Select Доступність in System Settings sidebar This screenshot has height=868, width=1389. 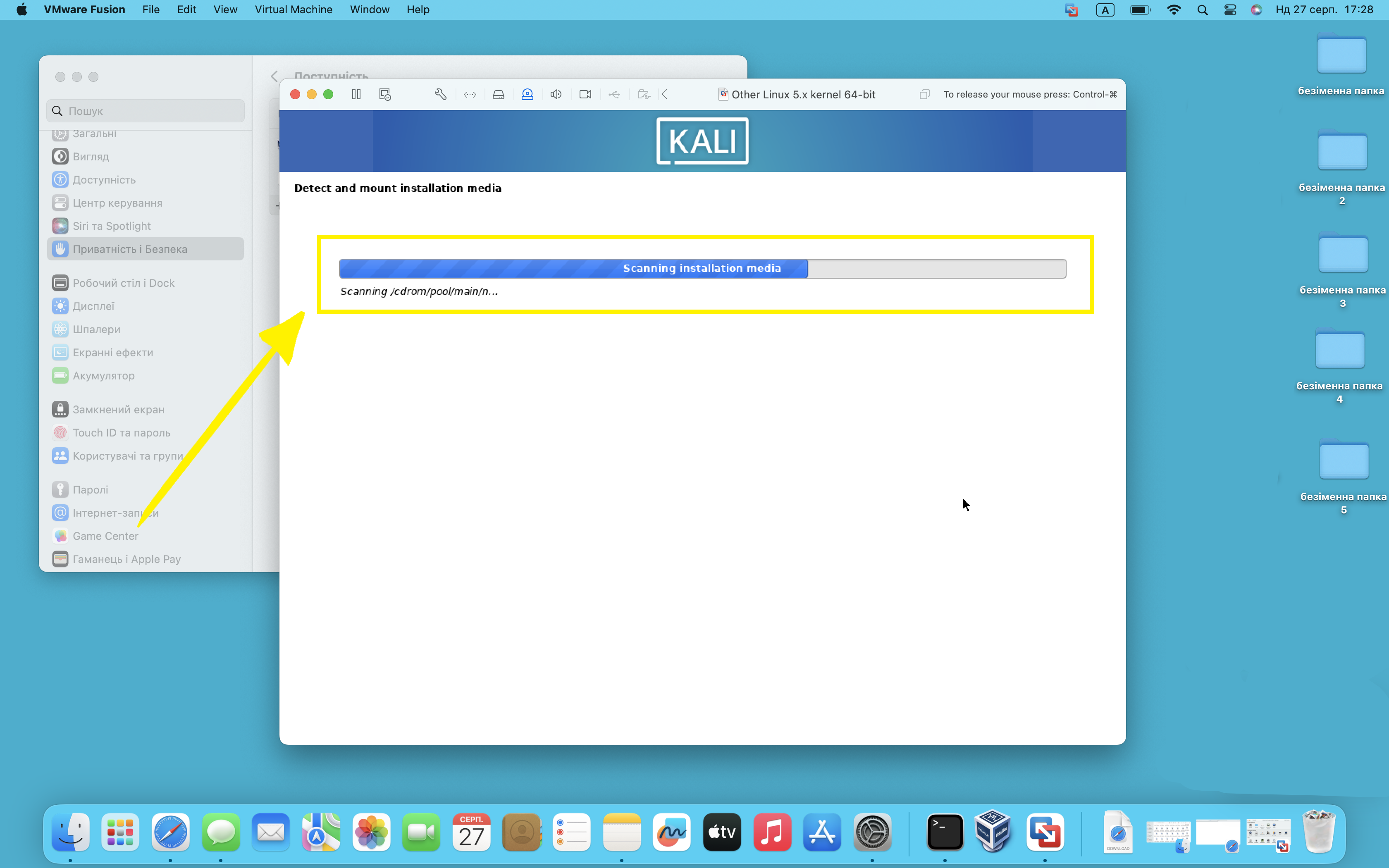[x=145, y=180]
